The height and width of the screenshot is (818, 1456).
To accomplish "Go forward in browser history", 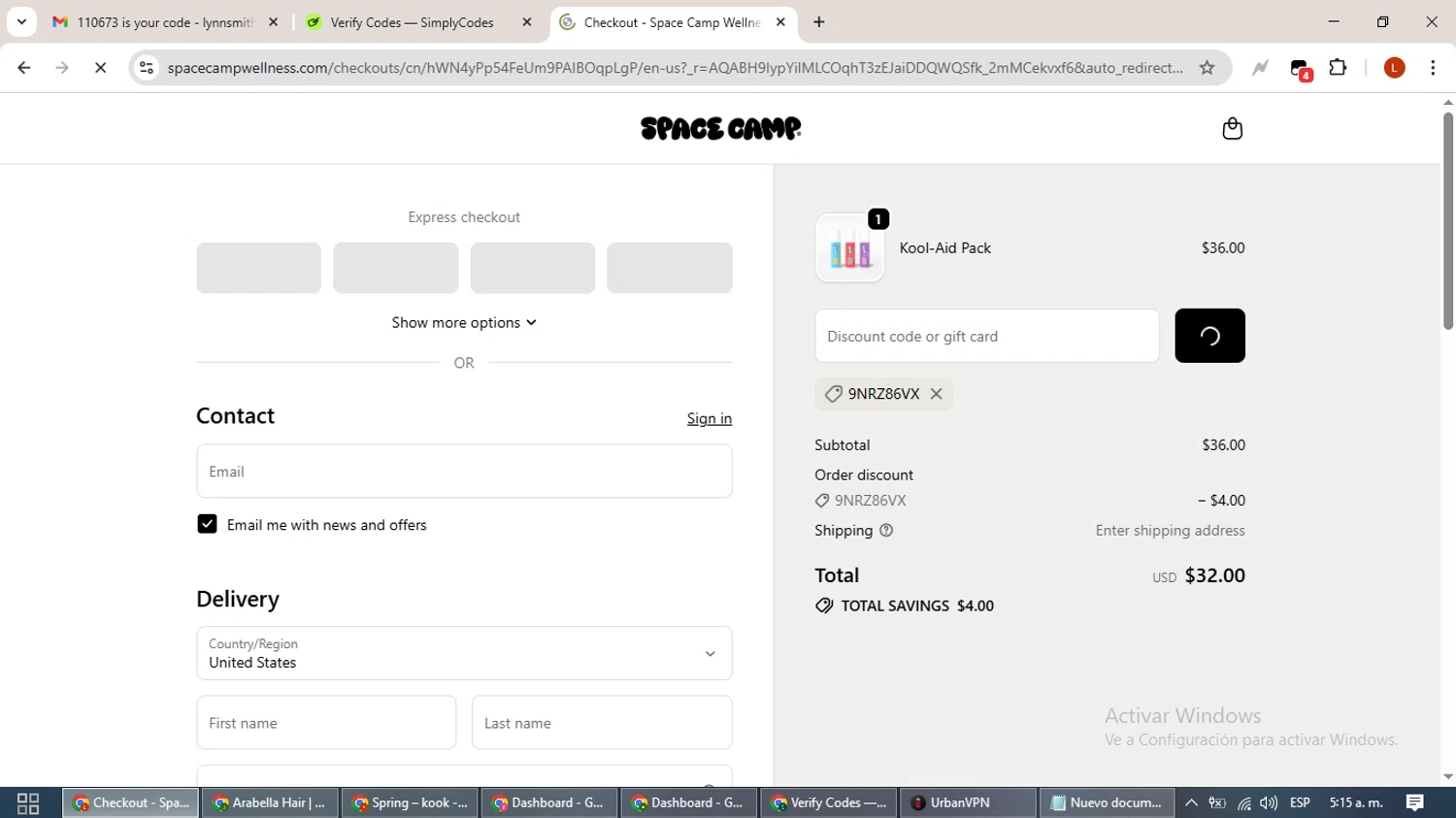I will pos(62,68).
